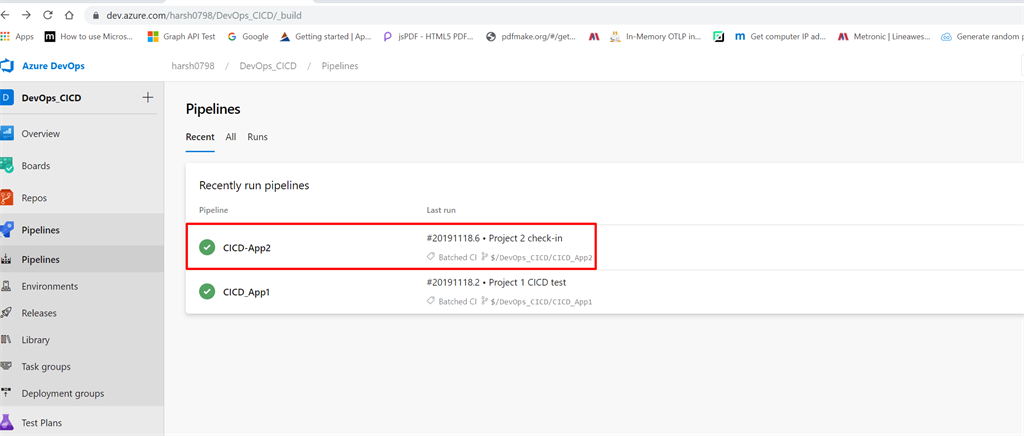This screenshot has height=436, width=1024.
Task: Open 'Getting started | Ap...' bookmark
Action: click(325, 37)
